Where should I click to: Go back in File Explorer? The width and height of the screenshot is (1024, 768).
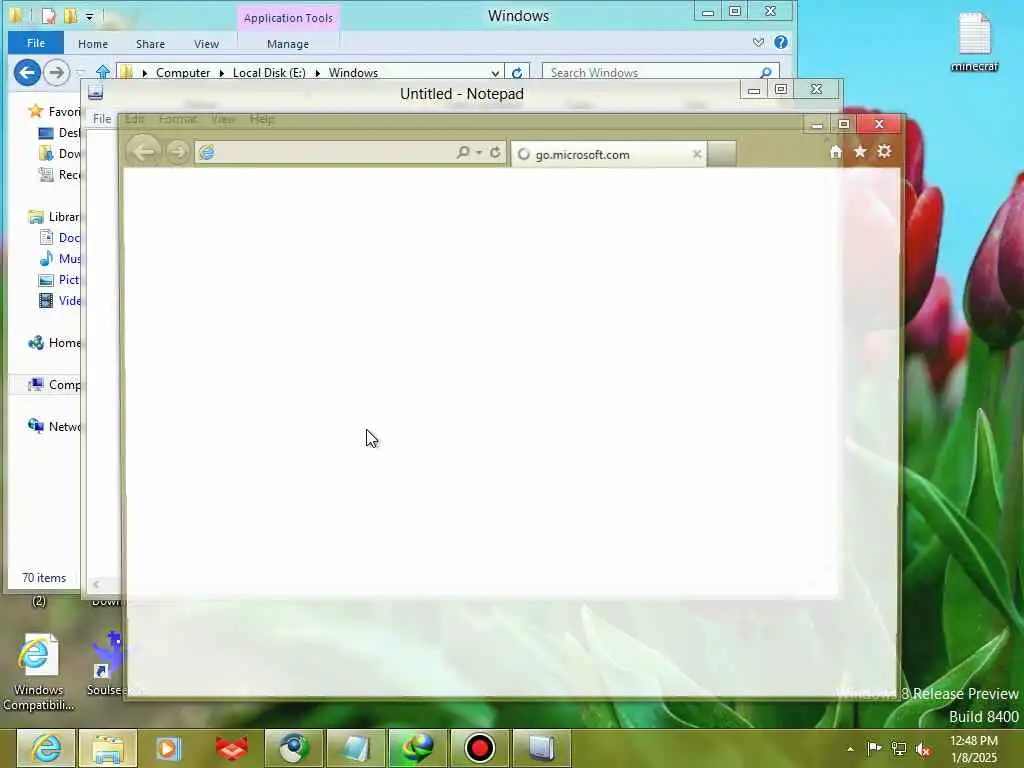coord(27,72)
